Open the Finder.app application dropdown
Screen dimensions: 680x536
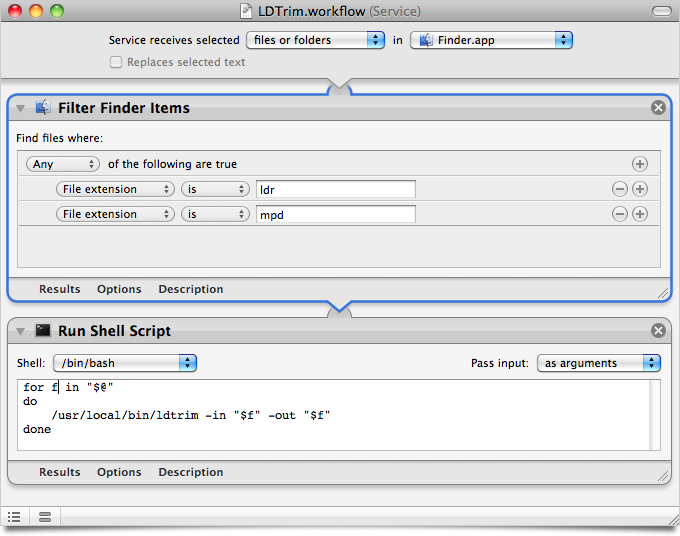click(x=491, y=40)
